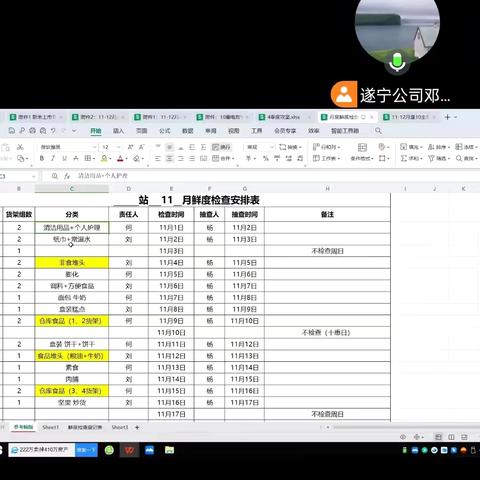Image resolution: width=480 pixels, height=480 pixels.
Task: Align text left
Action: pyautogui.click(x=158, y=159)
